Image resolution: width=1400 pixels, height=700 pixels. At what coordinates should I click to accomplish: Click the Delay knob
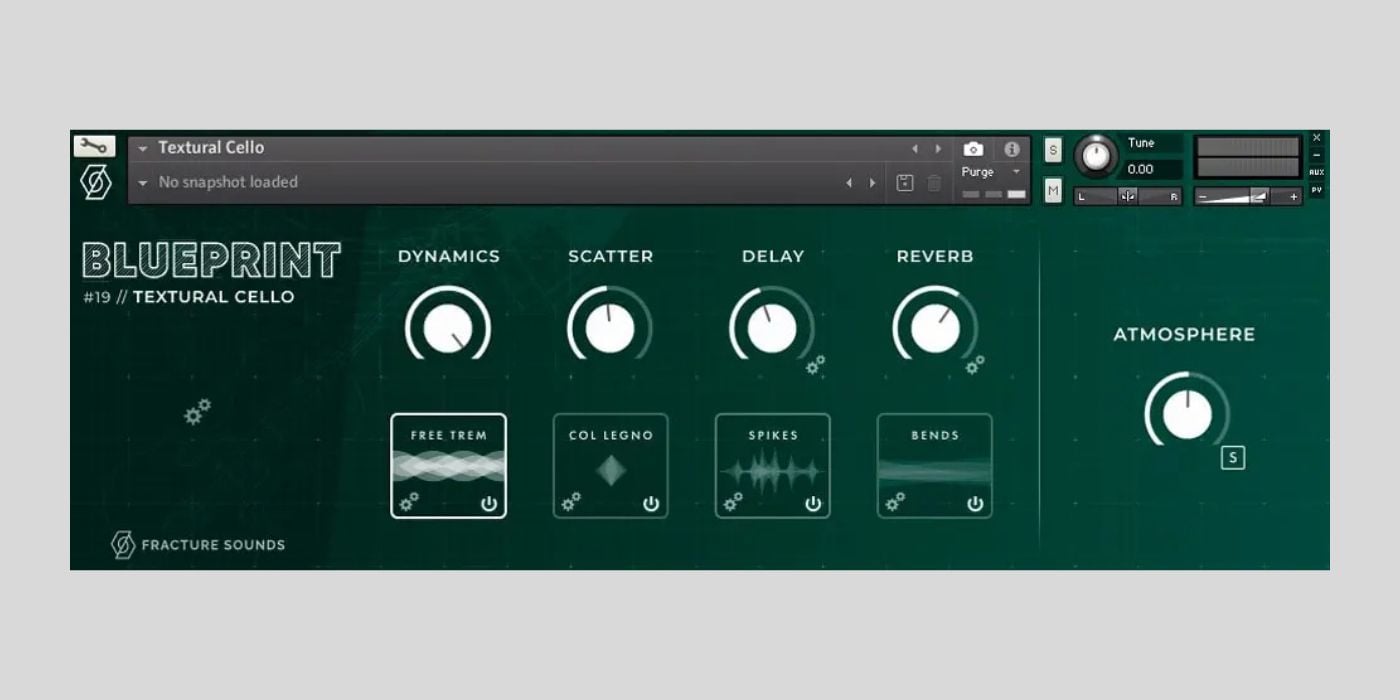(772, 326)
